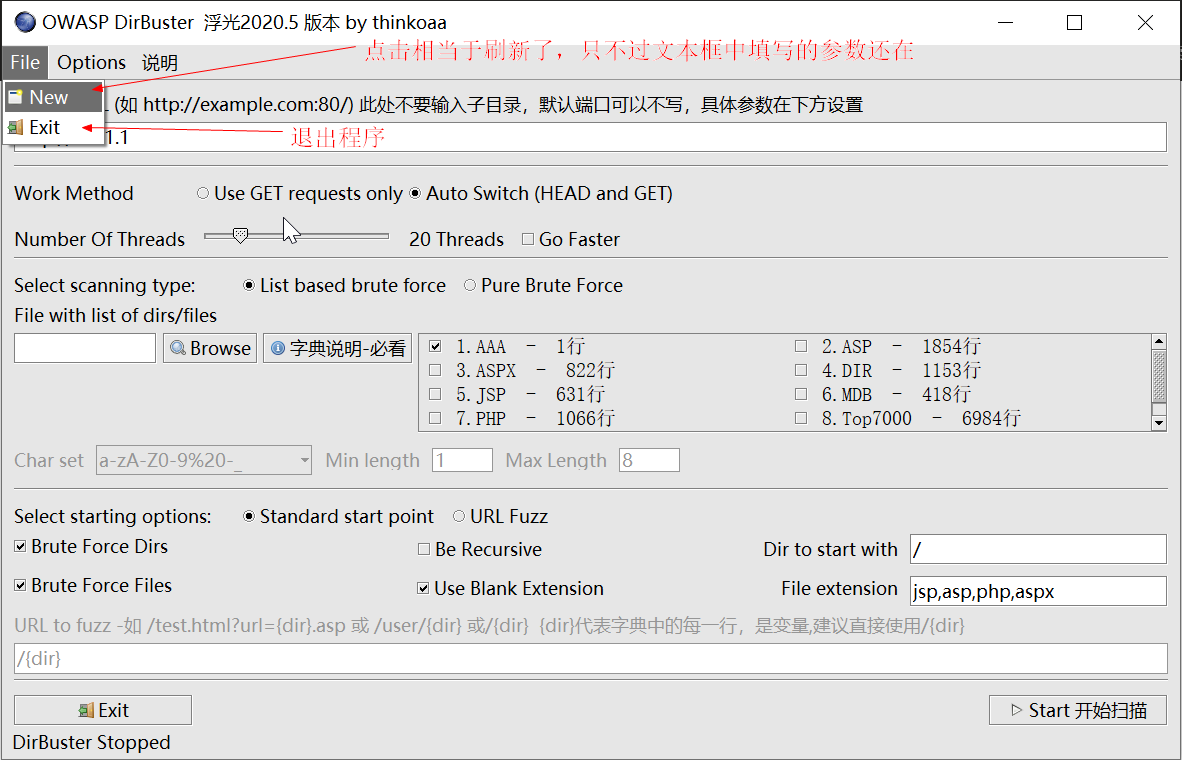Click the Max Length field
This screenshot has height=760, width=1182.
[x=649, y=460]
